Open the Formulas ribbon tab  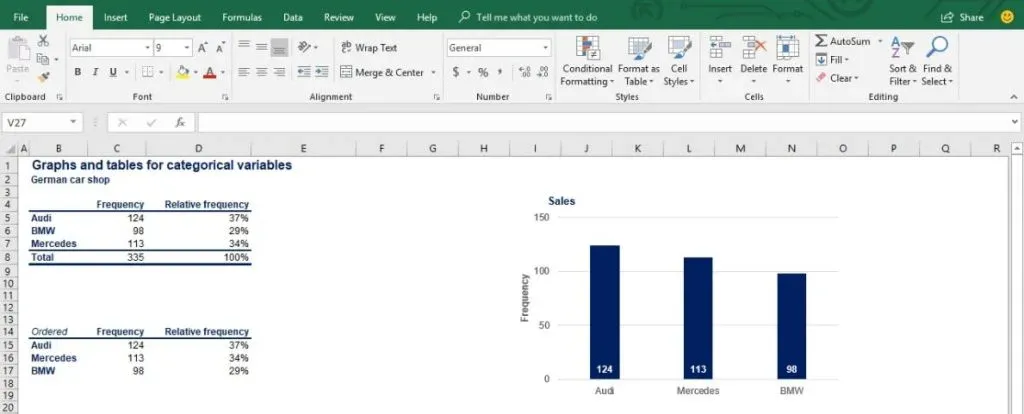tap(242, 17)
